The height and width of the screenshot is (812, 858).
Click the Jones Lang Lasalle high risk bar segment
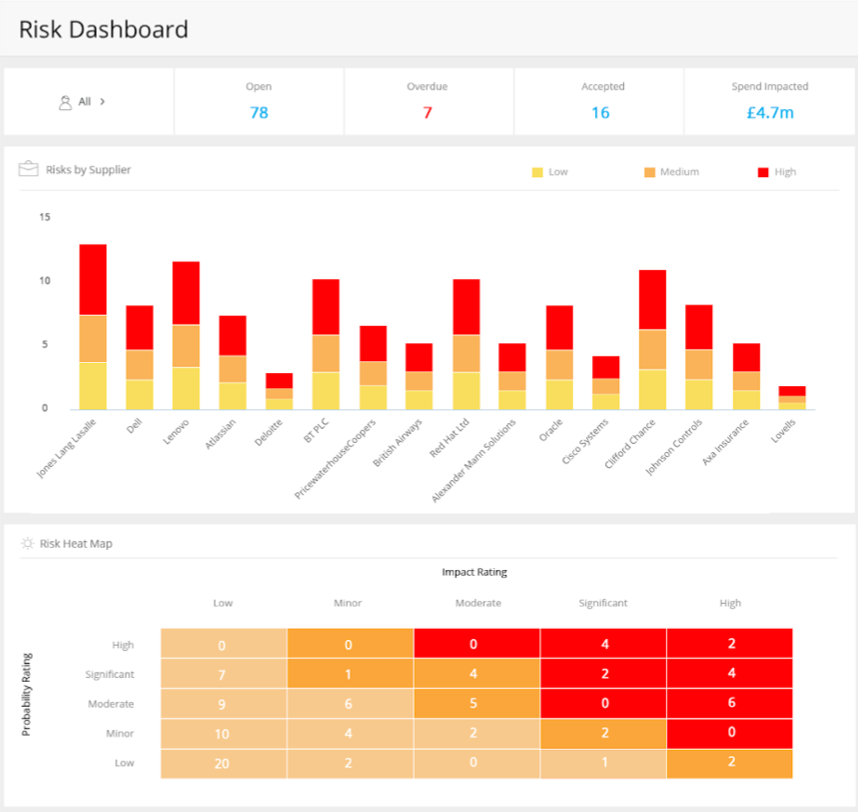click(x=93, y=279)
